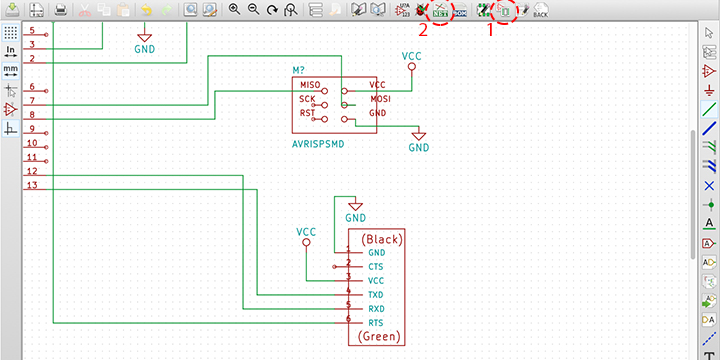Toggle grid visibility
This screenshot has width=720, height=360.
click(11, 33)
